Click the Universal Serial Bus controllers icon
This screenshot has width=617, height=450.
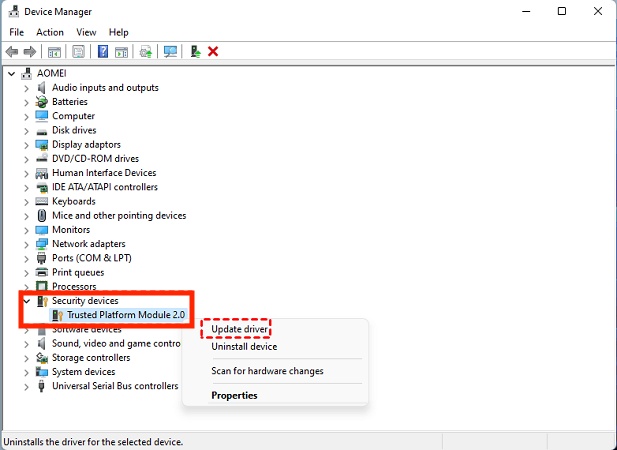pyautogui.click(x=41, y=386)
